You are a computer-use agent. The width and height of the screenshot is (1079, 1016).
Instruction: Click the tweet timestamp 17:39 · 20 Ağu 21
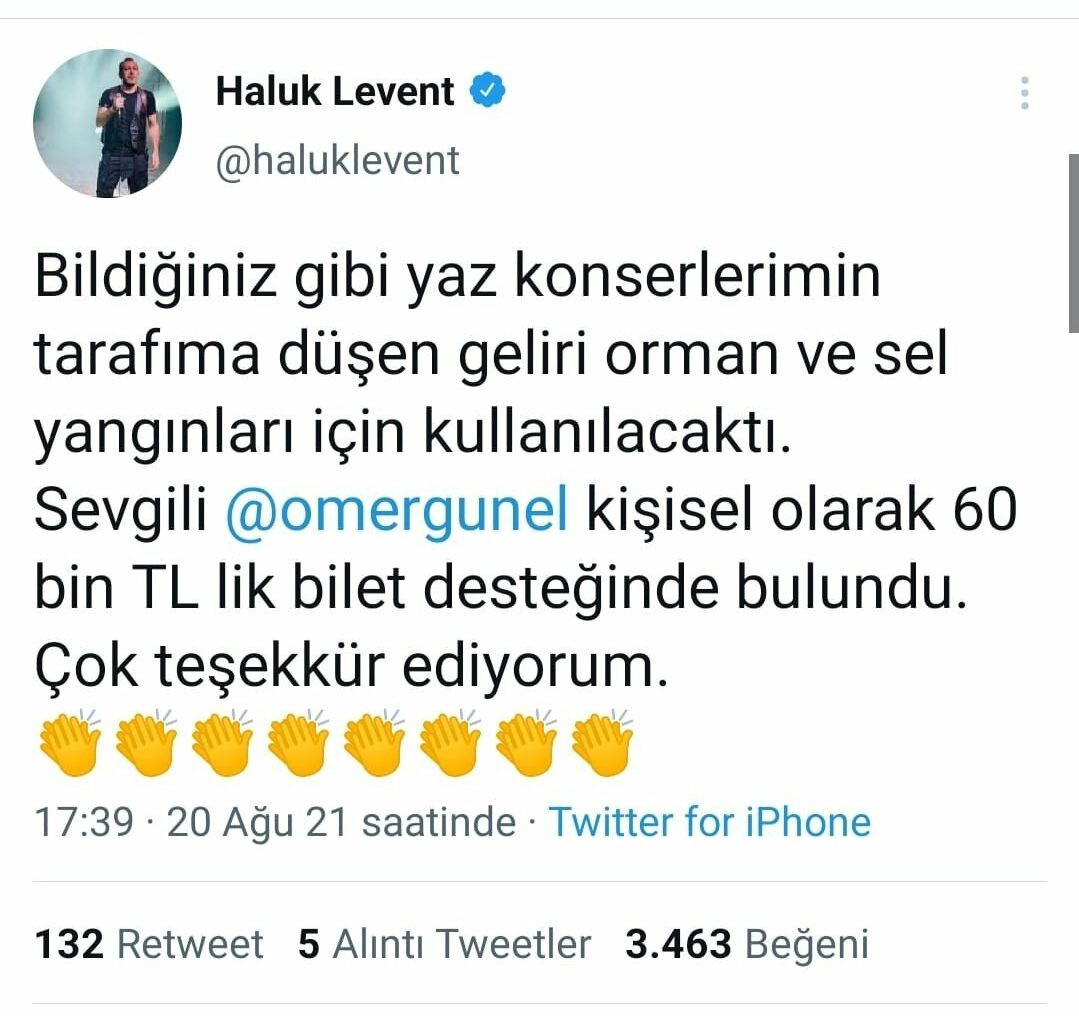[x=191, y=822]
